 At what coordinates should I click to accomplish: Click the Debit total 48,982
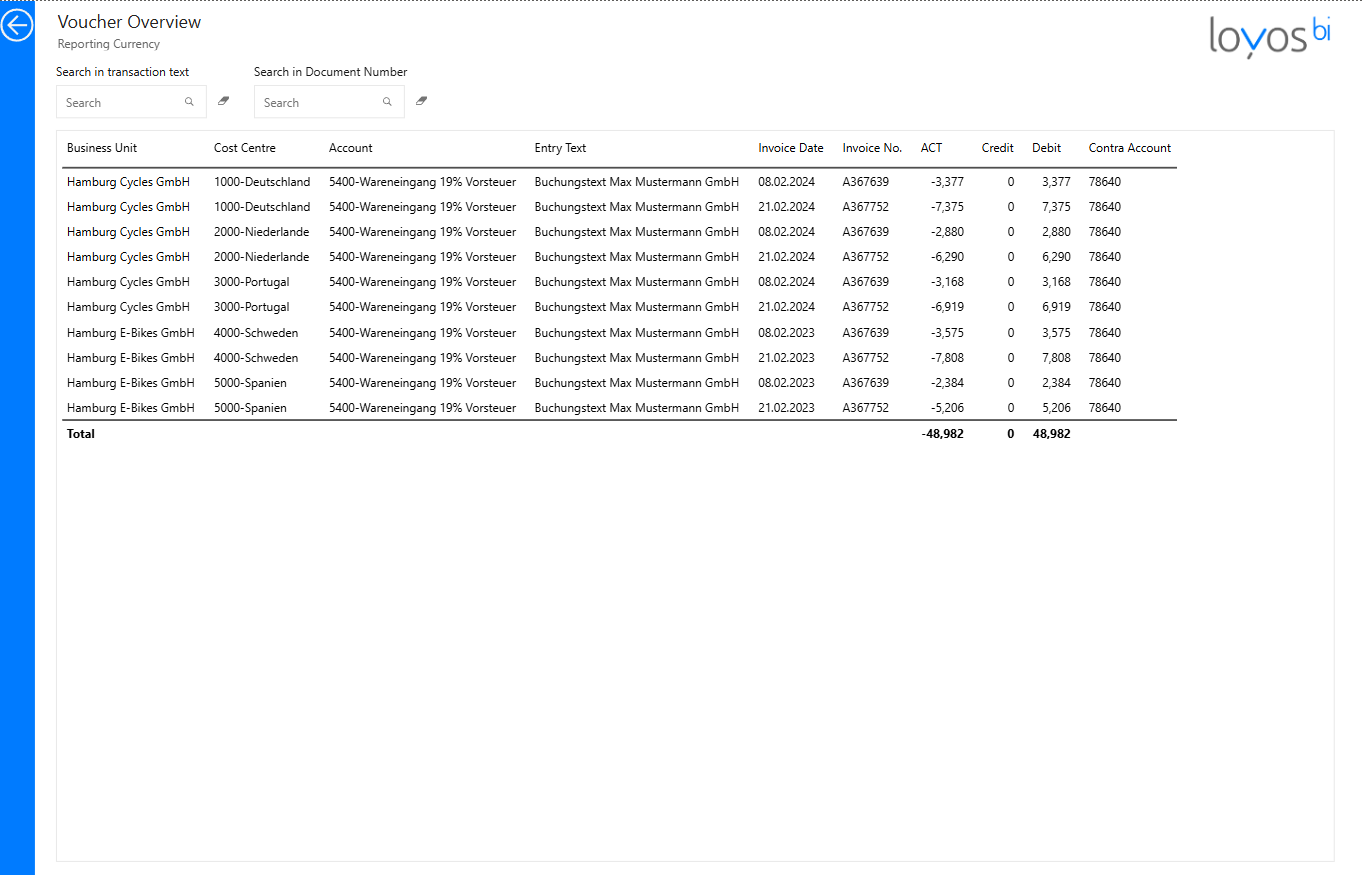[x=1052, y=434]
